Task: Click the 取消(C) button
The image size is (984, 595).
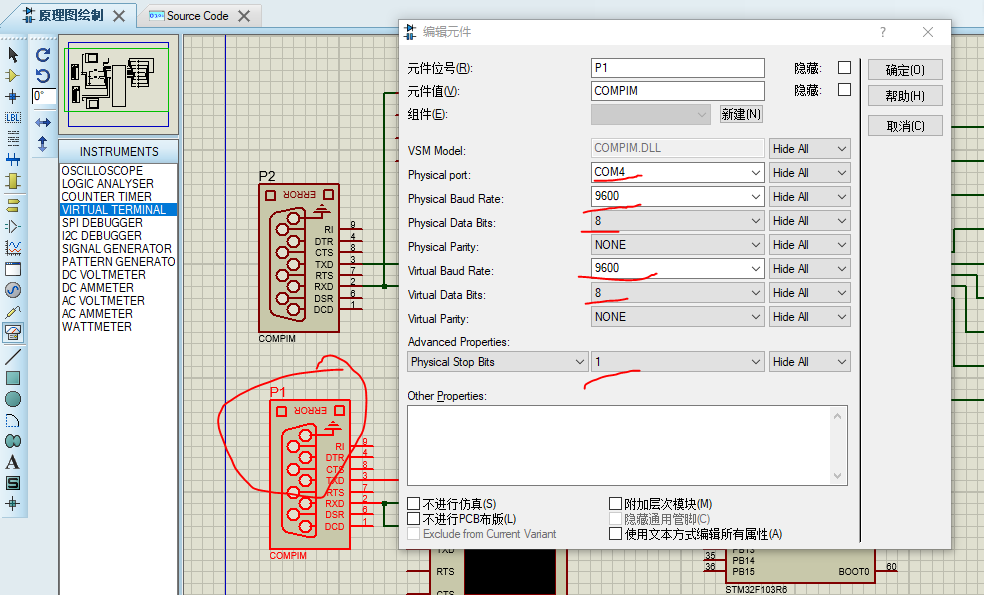Action: (905, 126)
